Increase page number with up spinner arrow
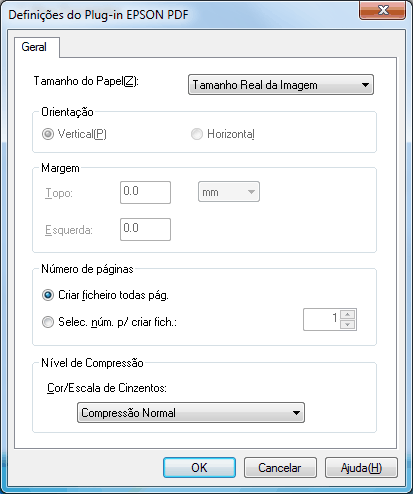 (348, 314)
